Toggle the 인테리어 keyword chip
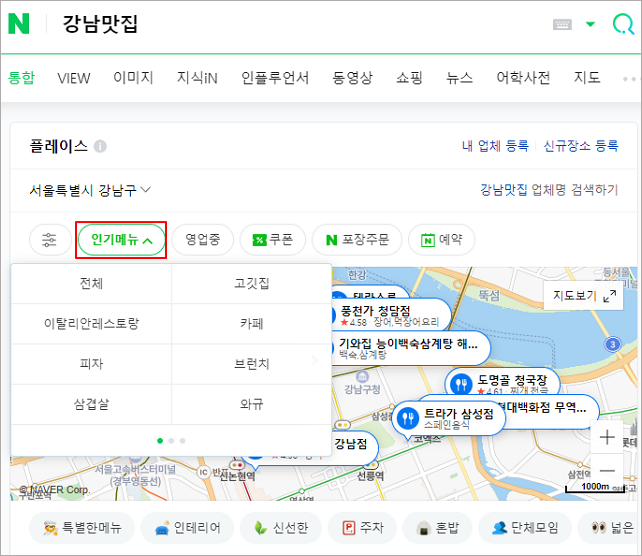Viewport: 642px width, 556px height. (187, 528)
